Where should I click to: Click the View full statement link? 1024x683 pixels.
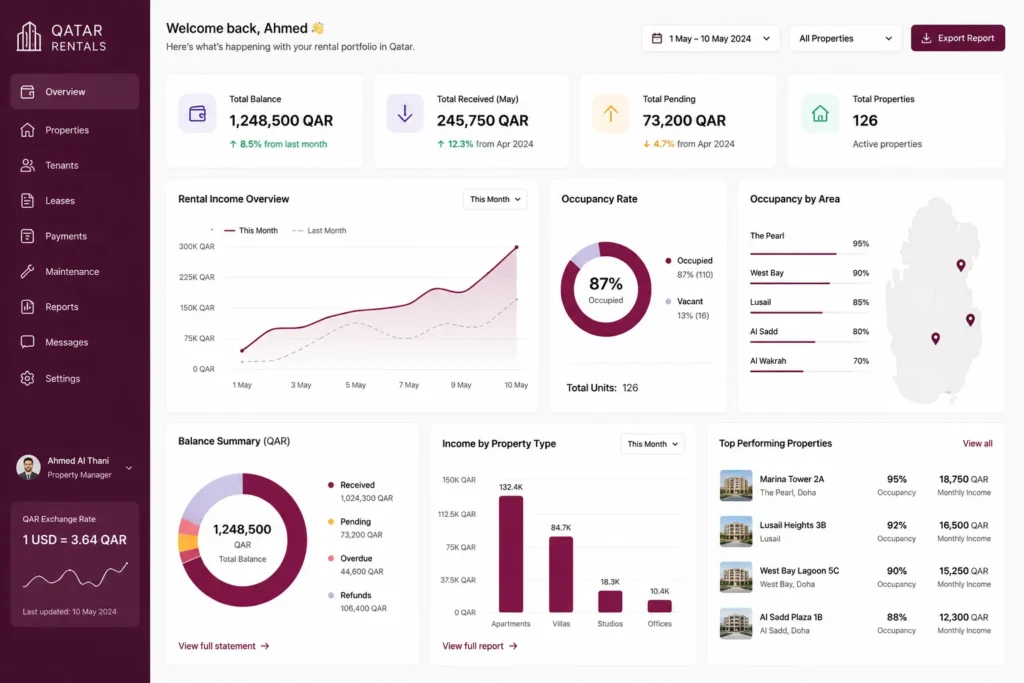pos(224,646)
